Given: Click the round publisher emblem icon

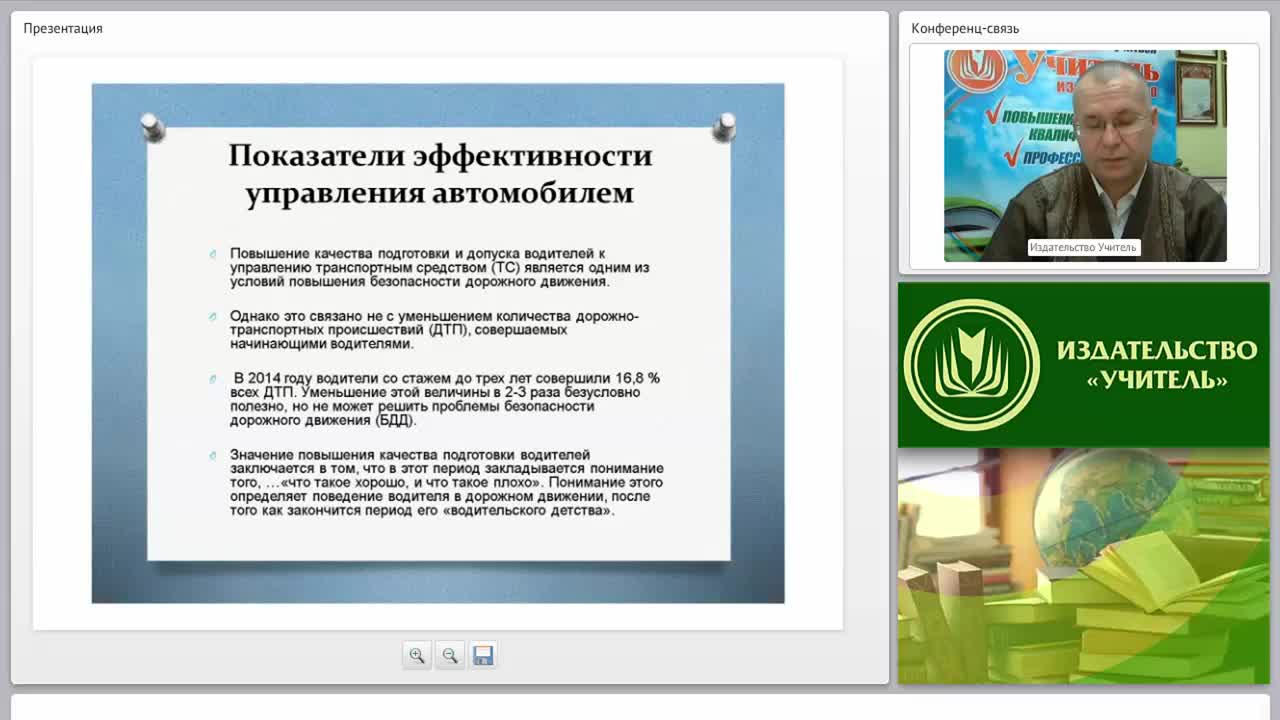Looking at the screenshot, I should (971, 365).
